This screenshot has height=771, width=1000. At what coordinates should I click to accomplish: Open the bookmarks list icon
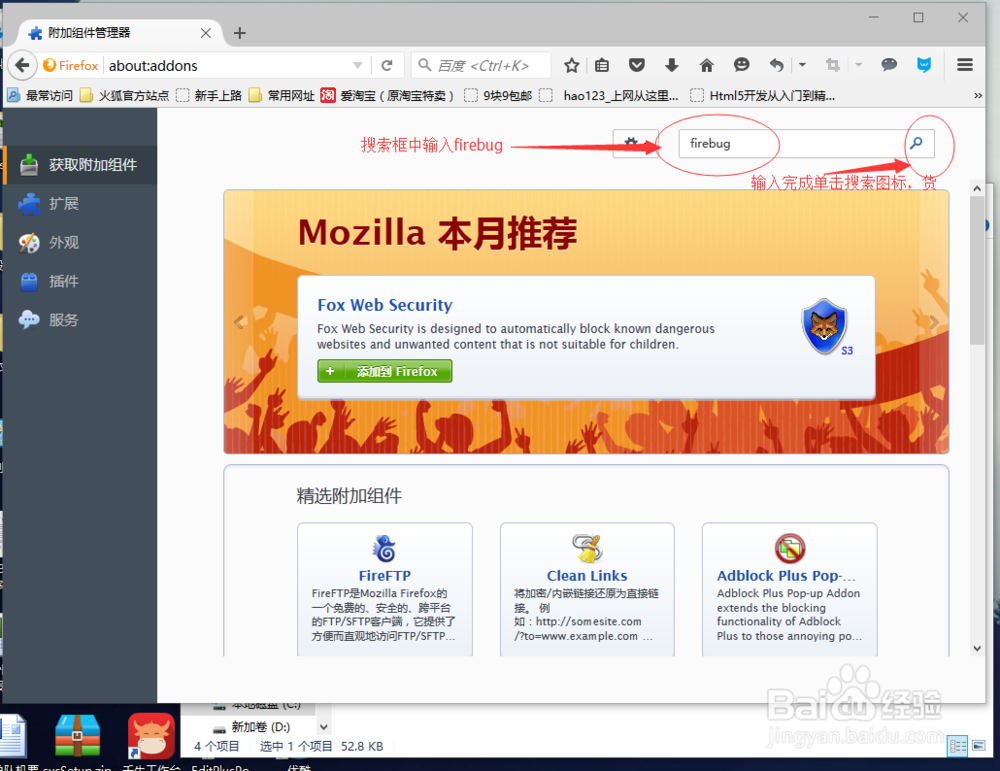602,65
